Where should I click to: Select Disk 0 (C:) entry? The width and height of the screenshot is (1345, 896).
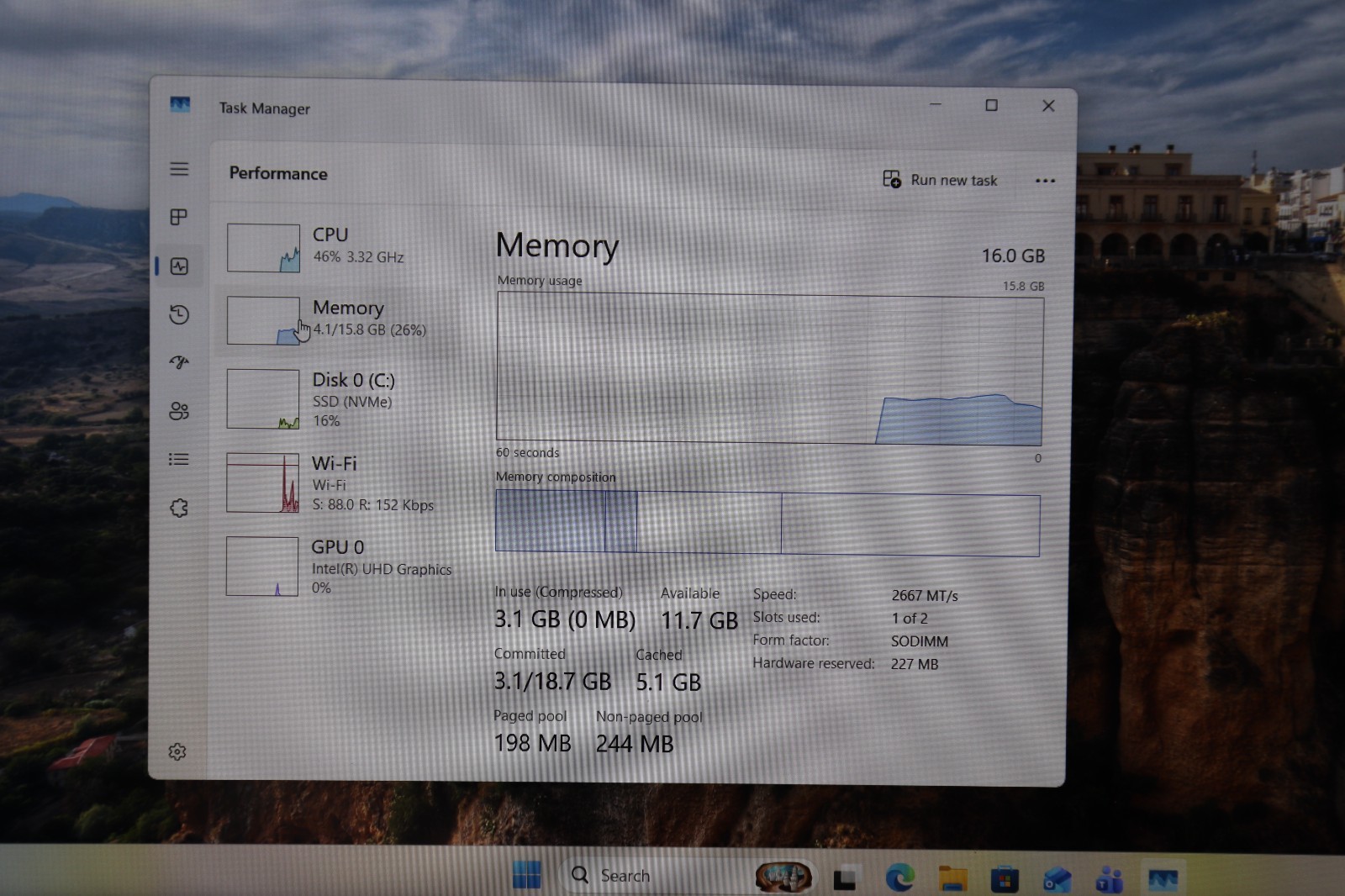345,399
